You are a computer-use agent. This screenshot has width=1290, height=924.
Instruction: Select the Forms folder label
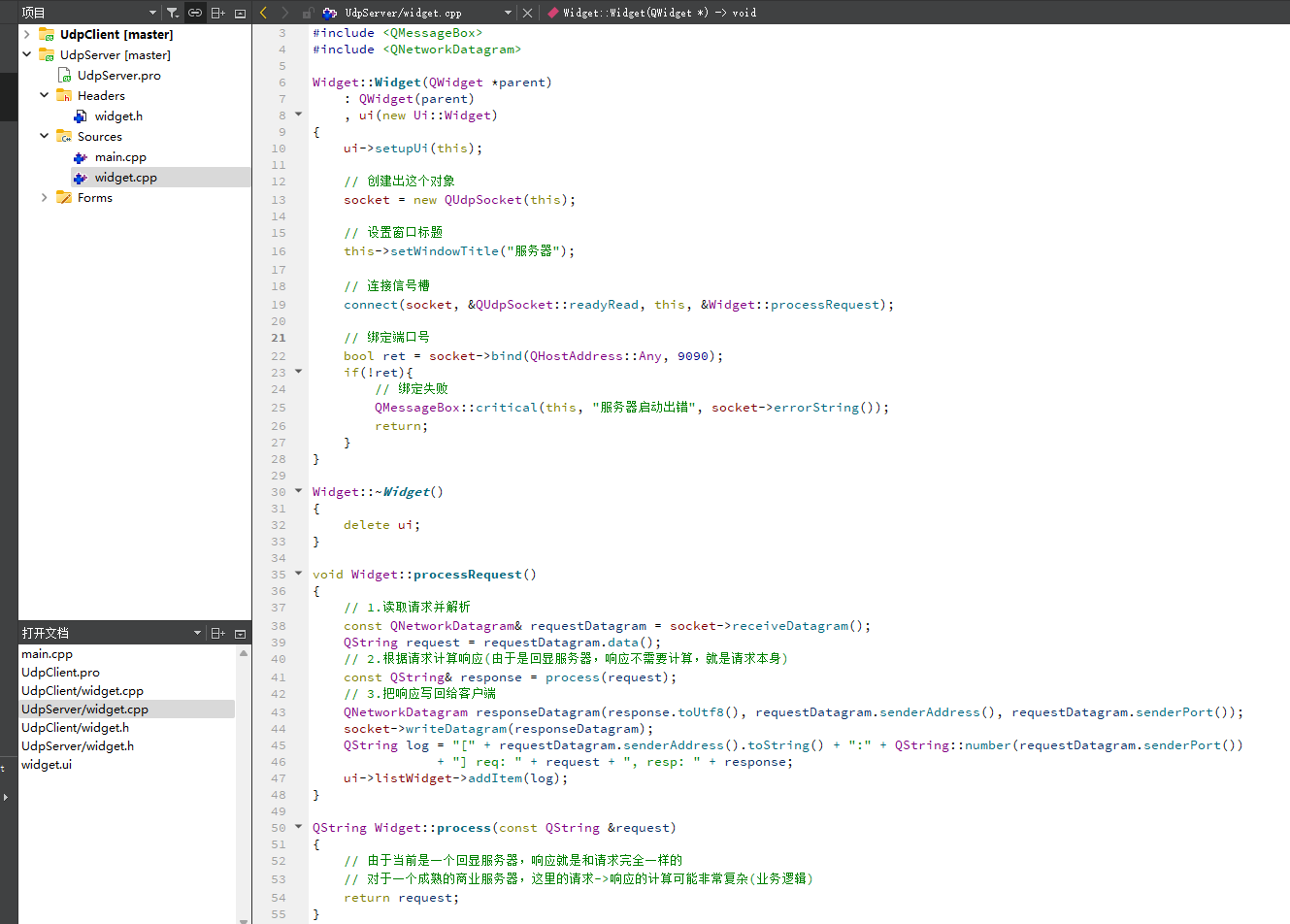click(x=95, y=197)
